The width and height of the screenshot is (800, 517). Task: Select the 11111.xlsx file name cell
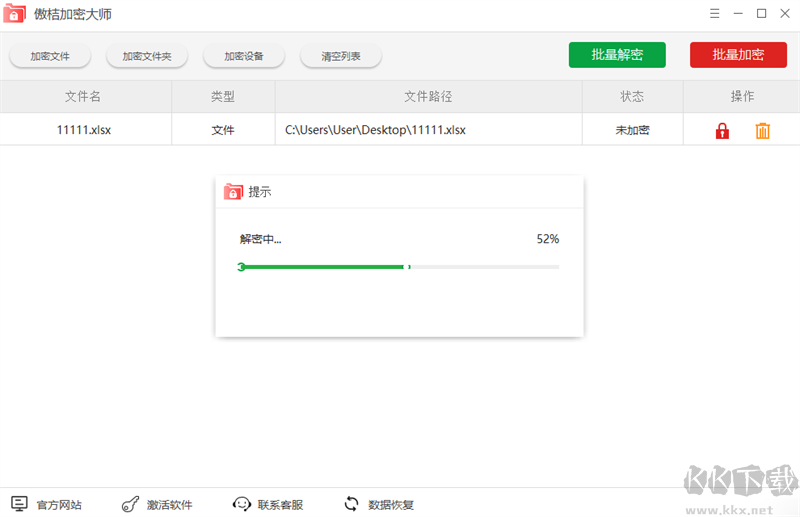85,130
